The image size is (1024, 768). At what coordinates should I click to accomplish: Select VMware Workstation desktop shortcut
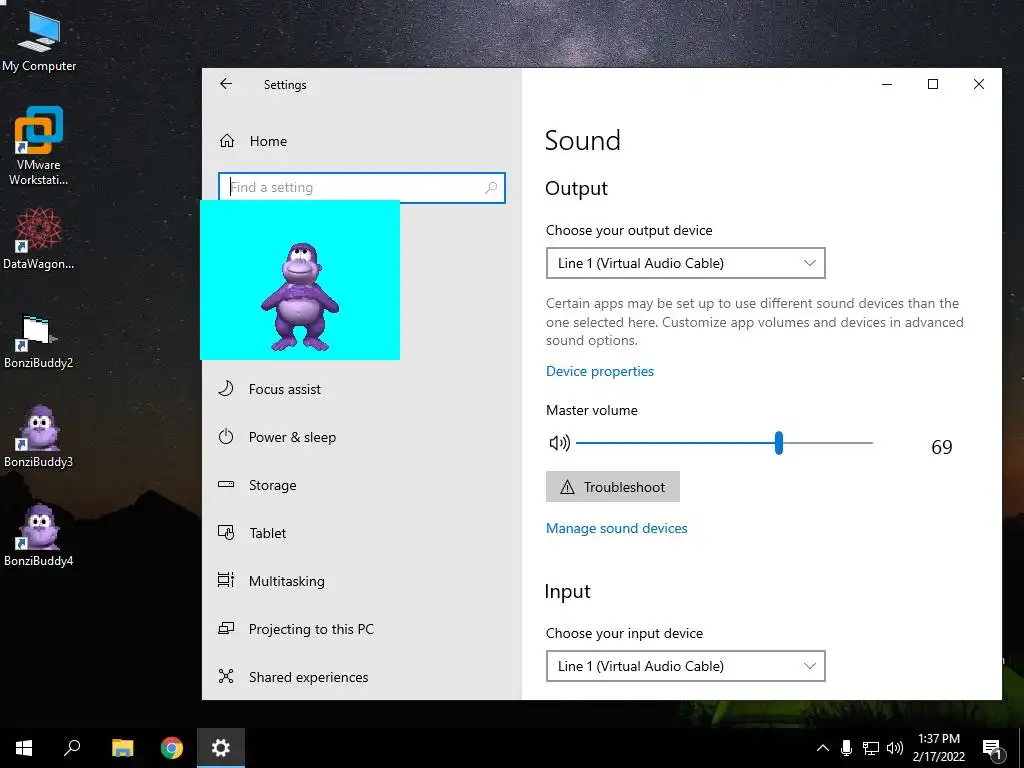(x=39, y=146)
